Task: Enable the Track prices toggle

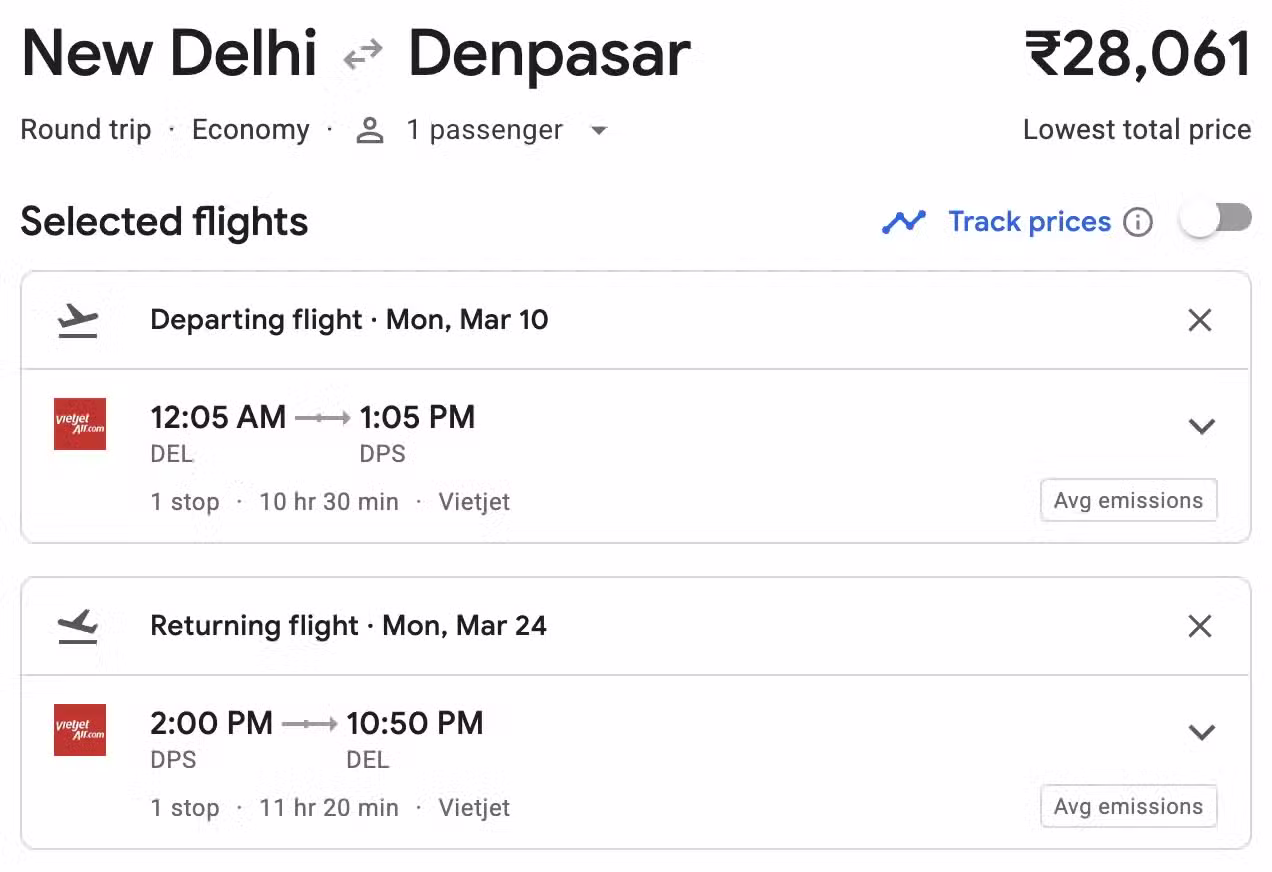Action: coord(1215,219)
